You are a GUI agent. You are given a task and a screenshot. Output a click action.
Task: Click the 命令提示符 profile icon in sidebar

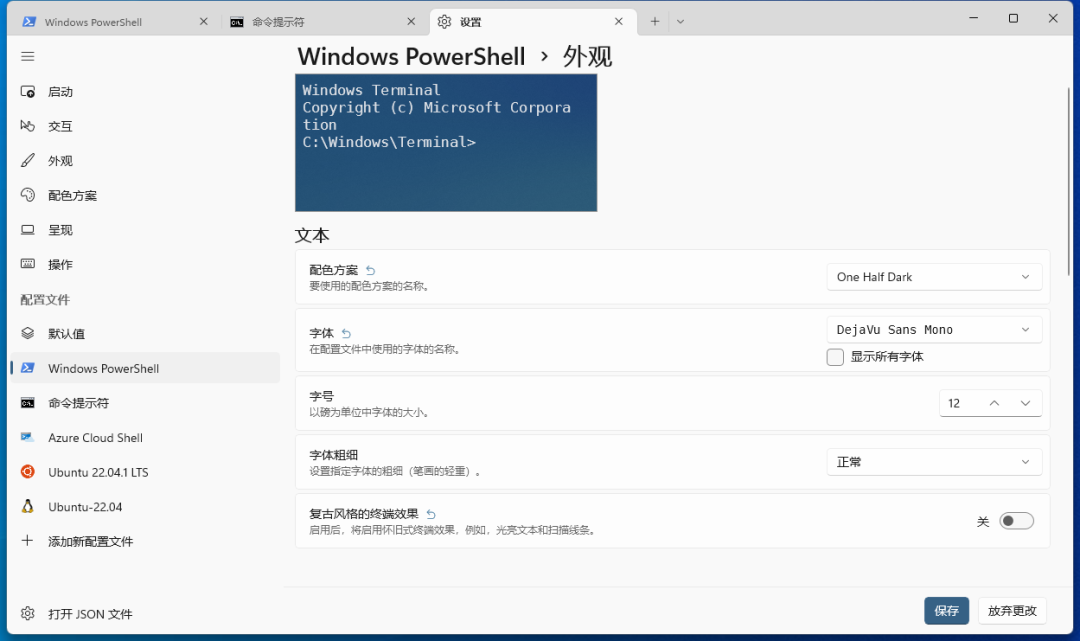tap(28, 403)
